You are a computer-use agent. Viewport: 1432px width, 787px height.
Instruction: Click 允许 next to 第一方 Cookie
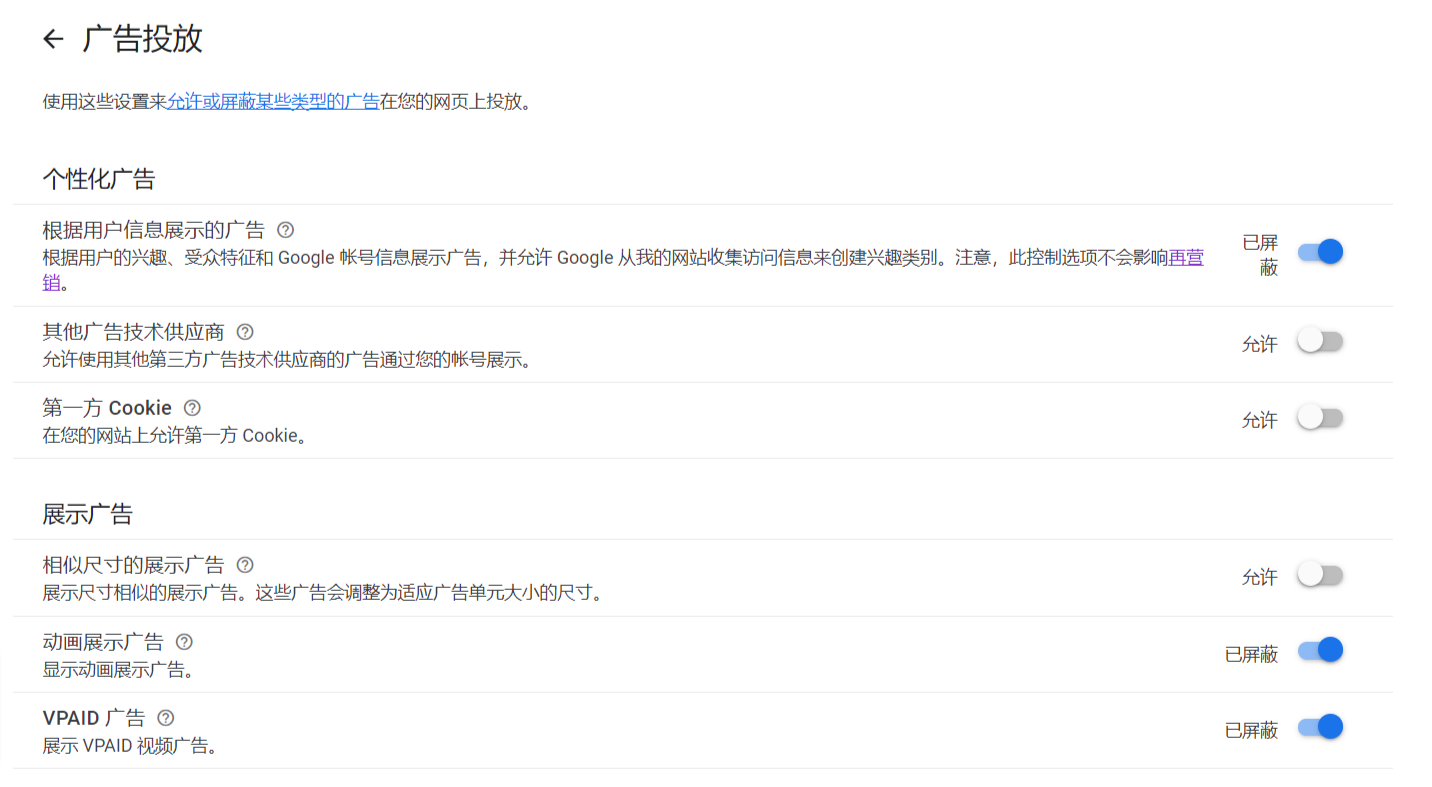(1258, 420)
